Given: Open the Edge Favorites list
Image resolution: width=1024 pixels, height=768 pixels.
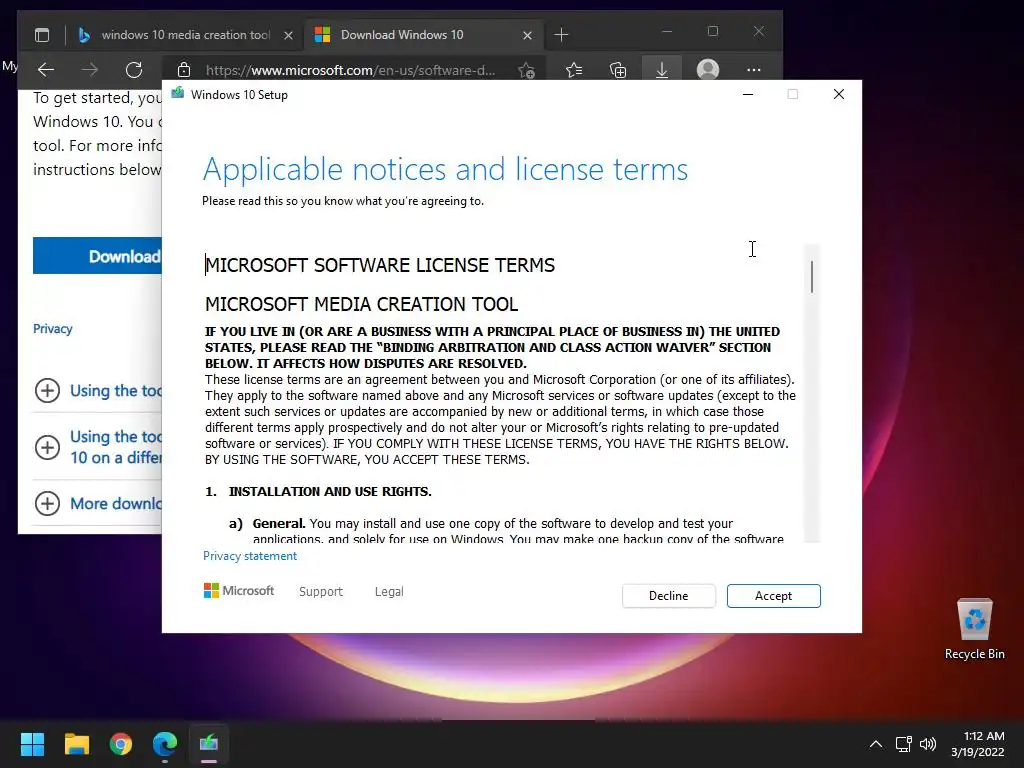Looking at the screenshot, I should (x=574, y=70).
